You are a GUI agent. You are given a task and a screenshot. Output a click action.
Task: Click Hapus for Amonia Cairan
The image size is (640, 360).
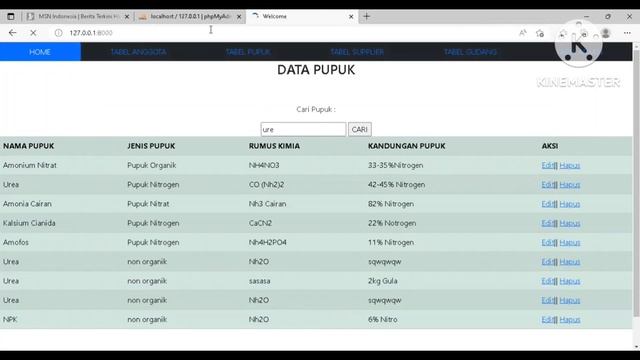click(570, 204)
